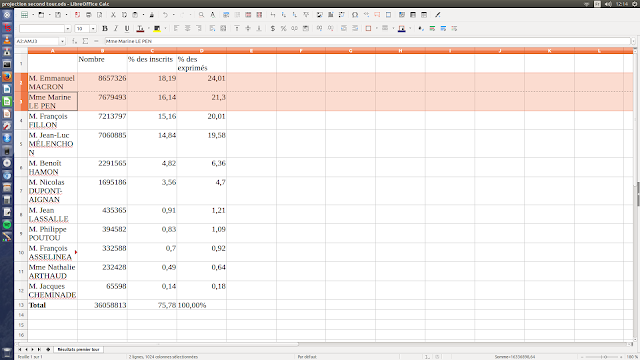Viewport: 640px width, 360px height.
Task: Toggle bold formatting
Action: 104,28
